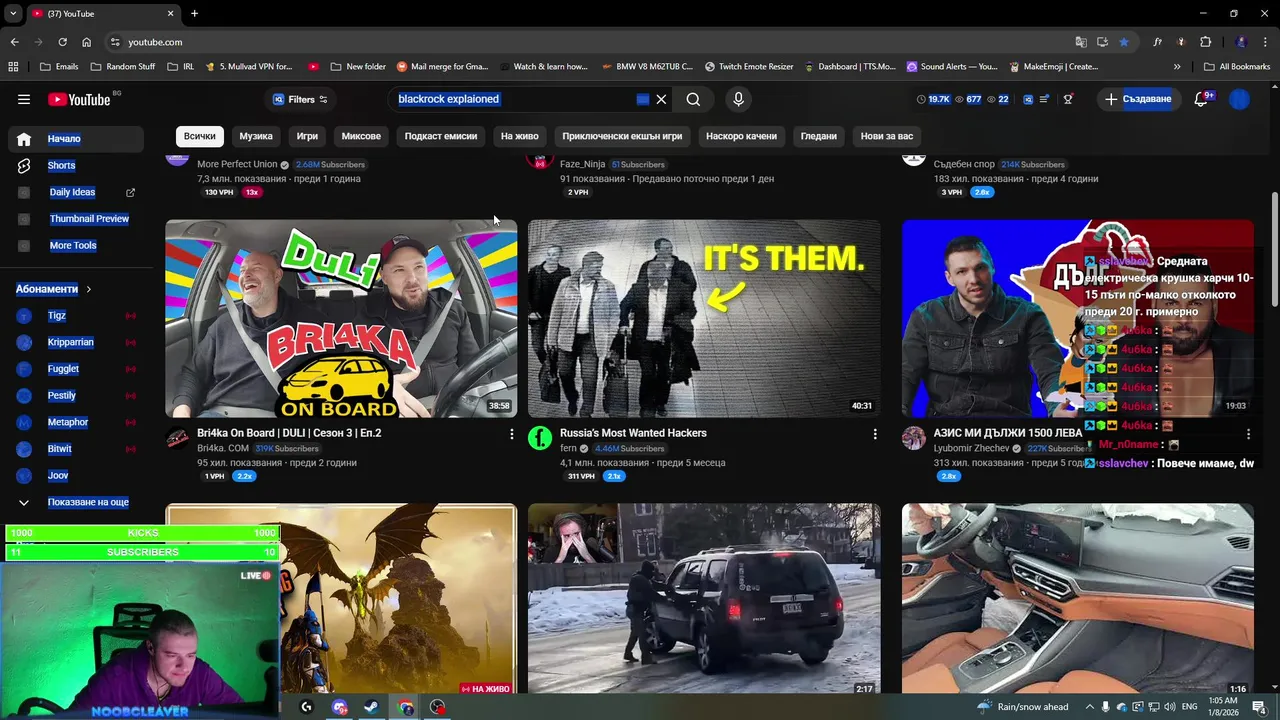Viewport: 1280px width, 720px height.
Task: Open More Tools in the sidebar
Action: point(73,246)
